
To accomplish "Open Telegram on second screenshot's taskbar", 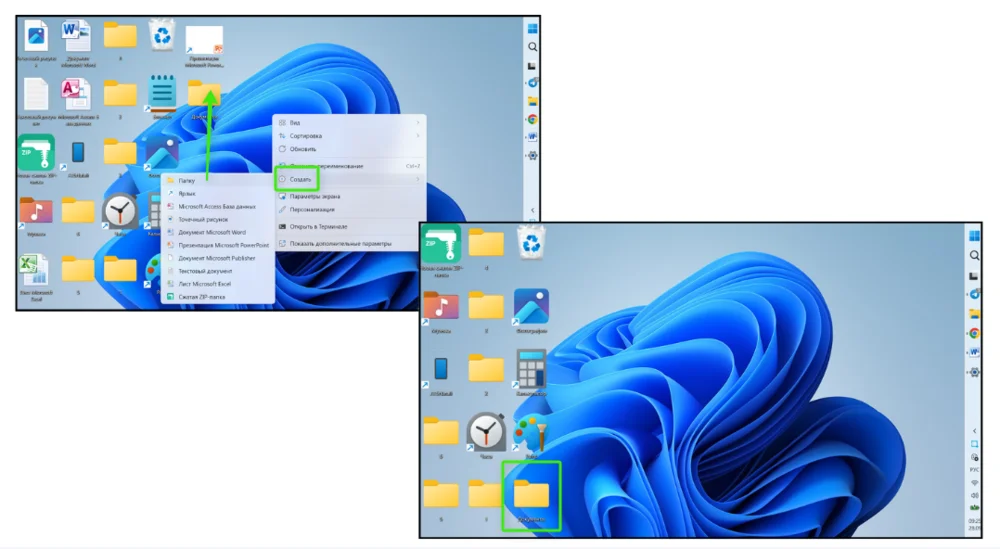I will pyautogui.click(x=974, y=295).
